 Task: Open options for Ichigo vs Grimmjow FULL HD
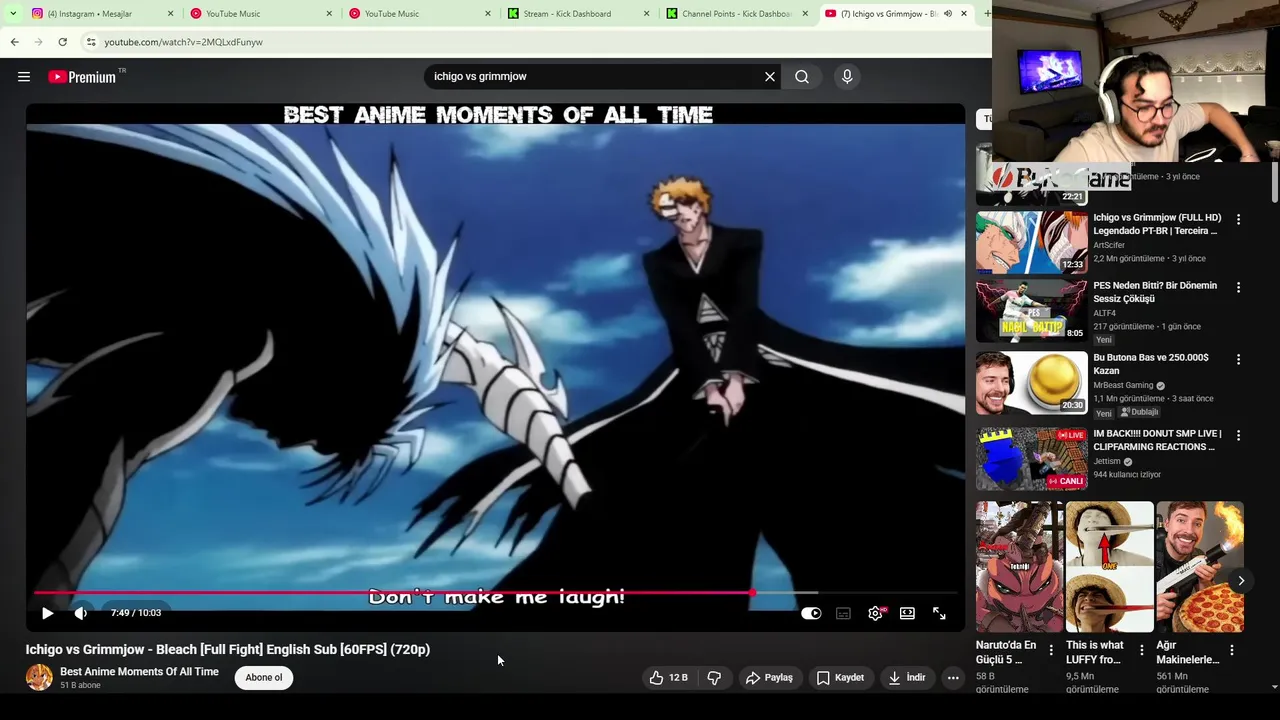[1238, 219]
